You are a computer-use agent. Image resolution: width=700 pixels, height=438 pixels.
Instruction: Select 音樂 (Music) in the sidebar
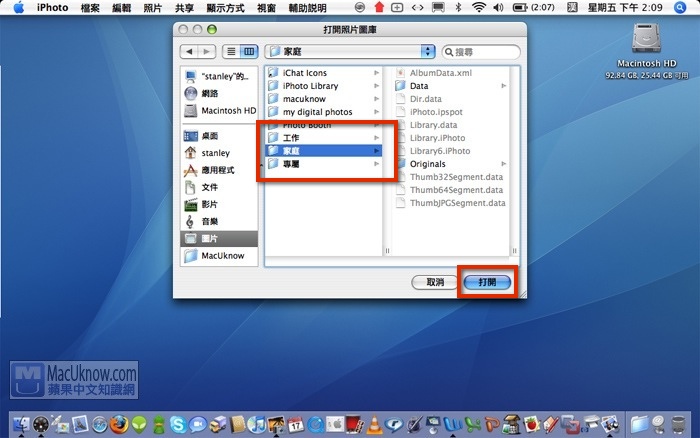pyautogui.click(x=219, y=221)
